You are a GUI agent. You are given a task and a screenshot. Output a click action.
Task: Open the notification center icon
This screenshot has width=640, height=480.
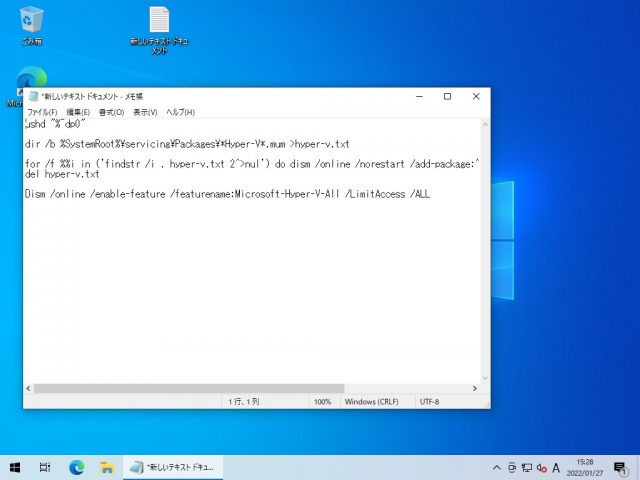[620, 467]
